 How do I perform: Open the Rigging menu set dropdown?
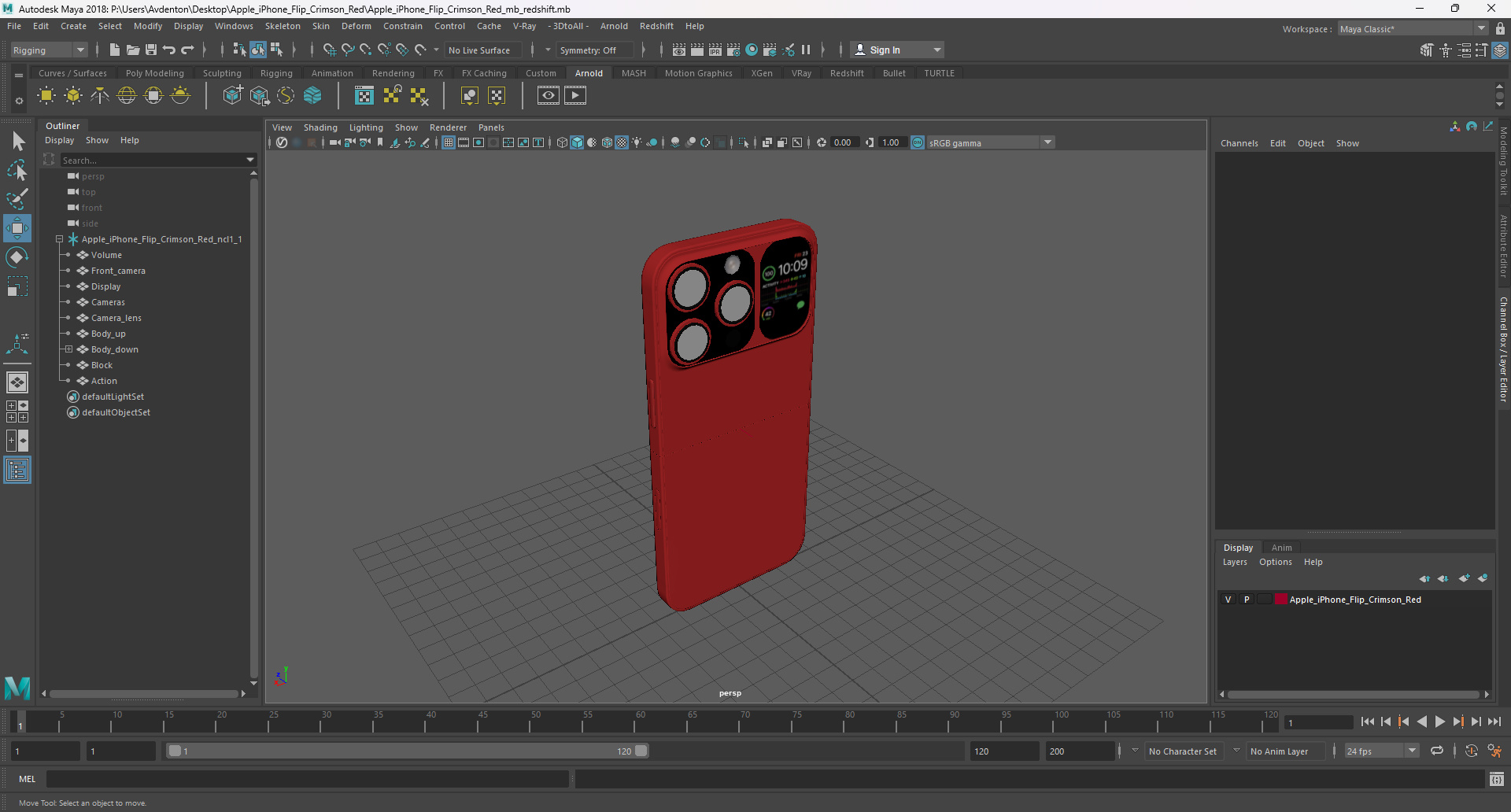click(x=79, y=50)
